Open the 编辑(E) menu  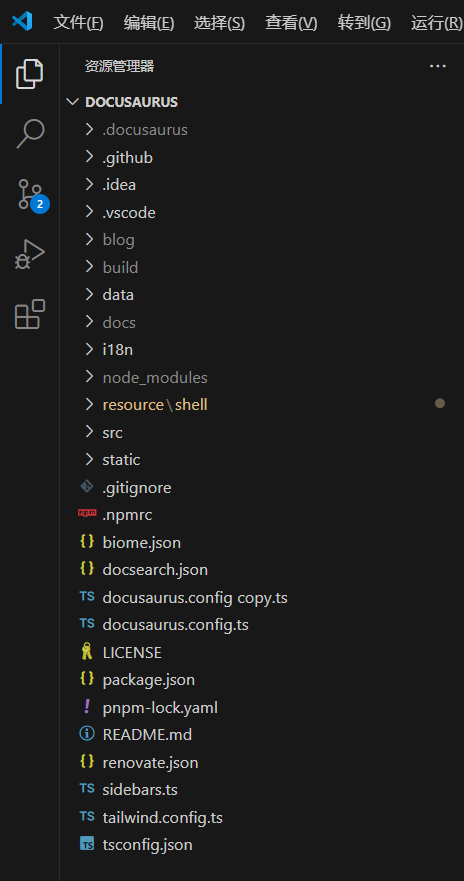tap(149, 22)
